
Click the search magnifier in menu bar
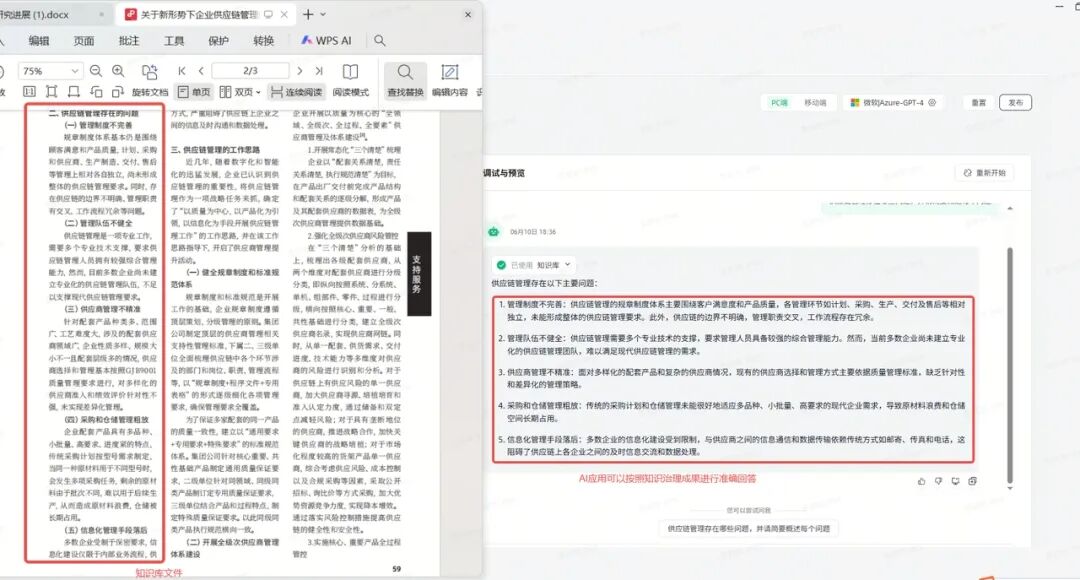click(380, 41)
